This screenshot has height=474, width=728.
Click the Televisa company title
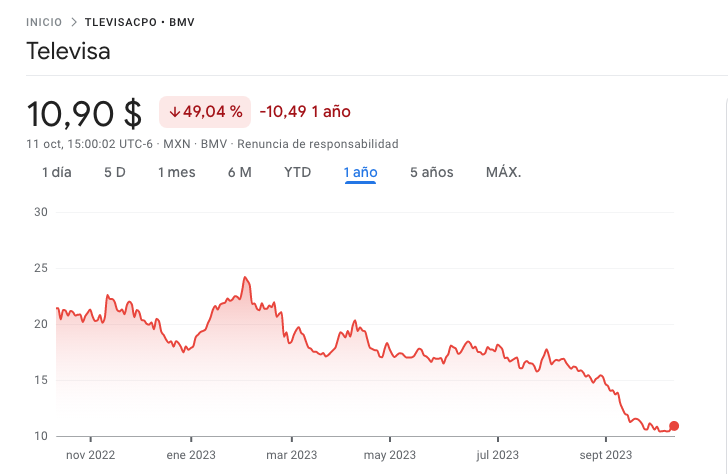tap(68, 51)
